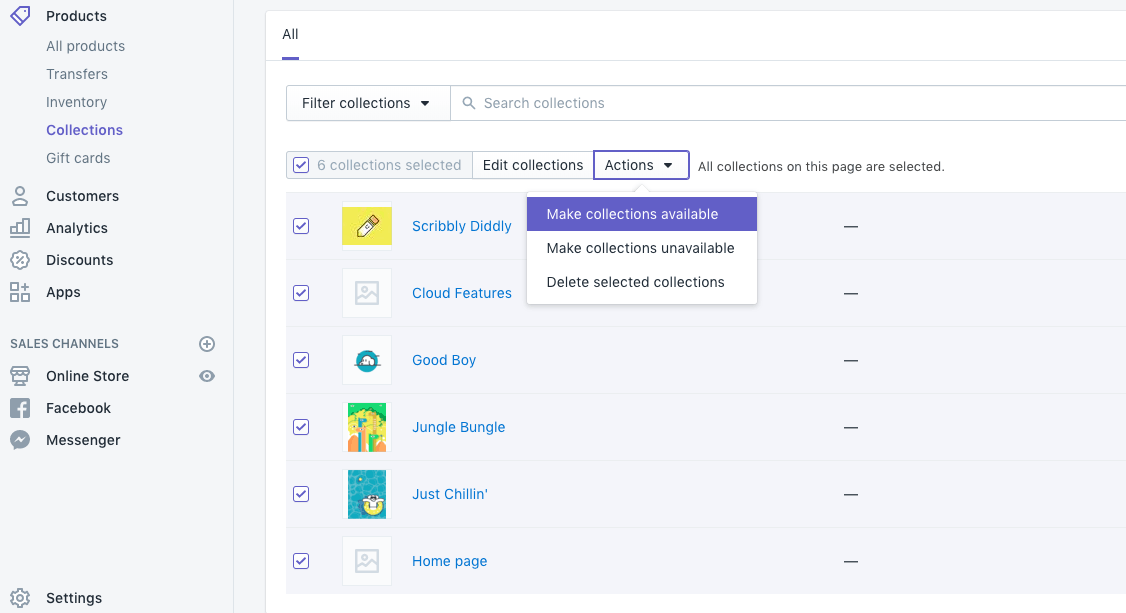Expand the Filter collections dropdown

367,103
